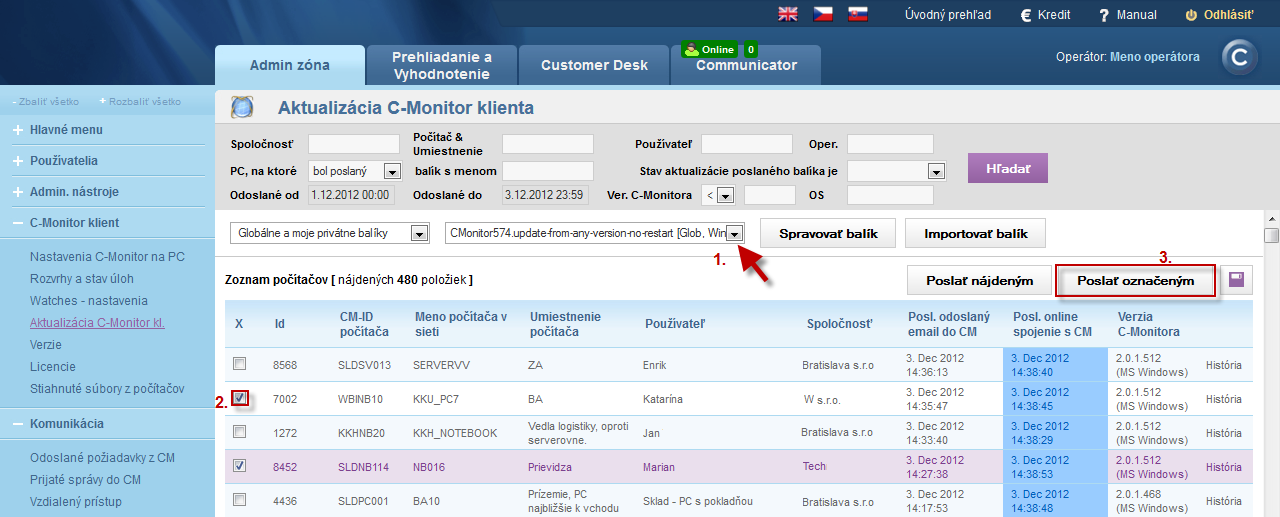This screenshot has height=517, width=1280.
Task: Open Watches - nastavenia
Action: tap(89, 301)
